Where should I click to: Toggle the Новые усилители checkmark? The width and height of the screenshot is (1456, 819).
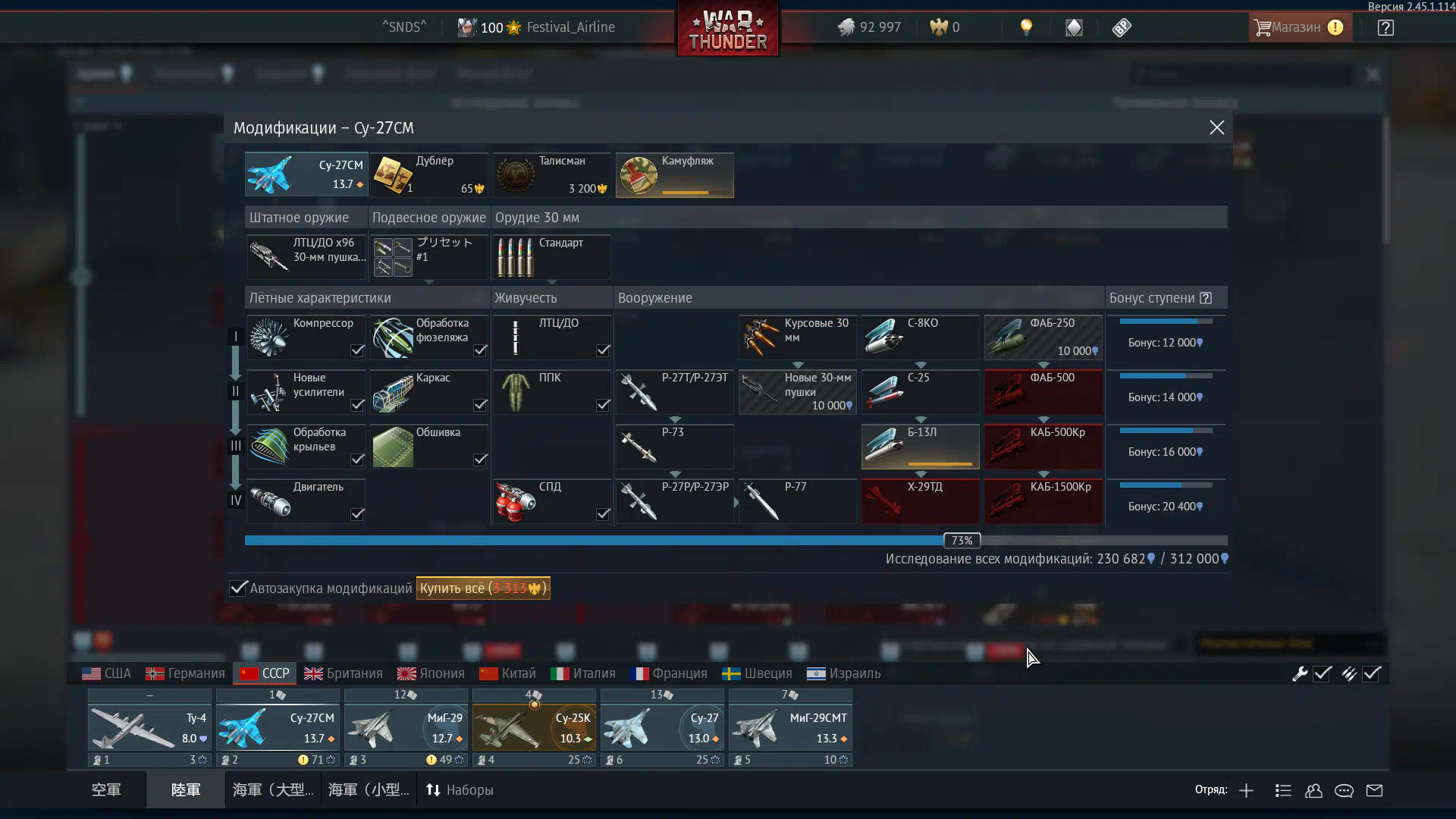tap(357, 405)
